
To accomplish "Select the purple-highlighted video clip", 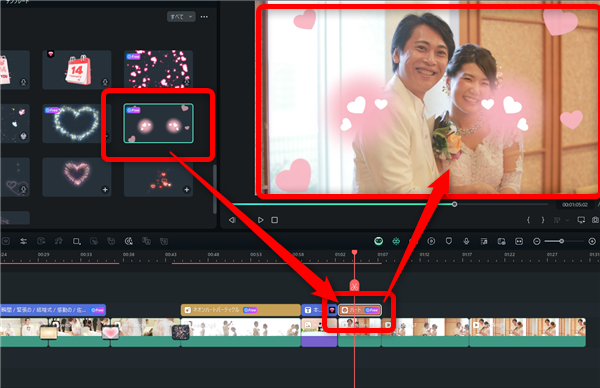I will coord(319,333).
